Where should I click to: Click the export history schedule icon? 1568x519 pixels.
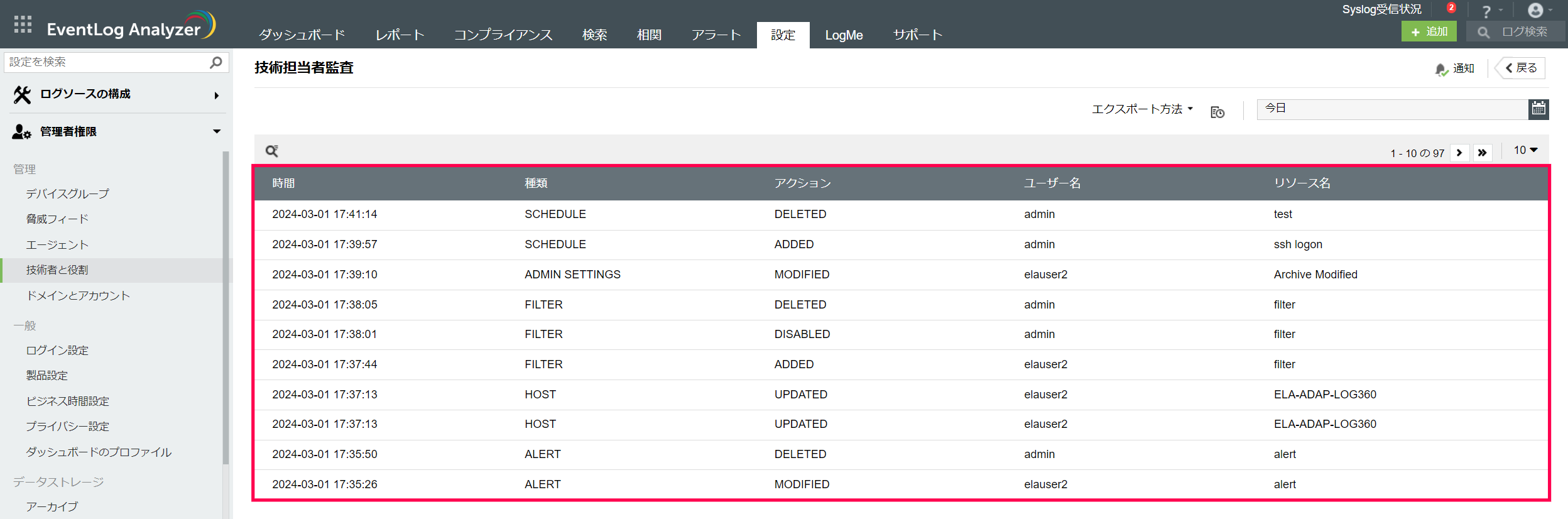click(x=1217, y=112)
